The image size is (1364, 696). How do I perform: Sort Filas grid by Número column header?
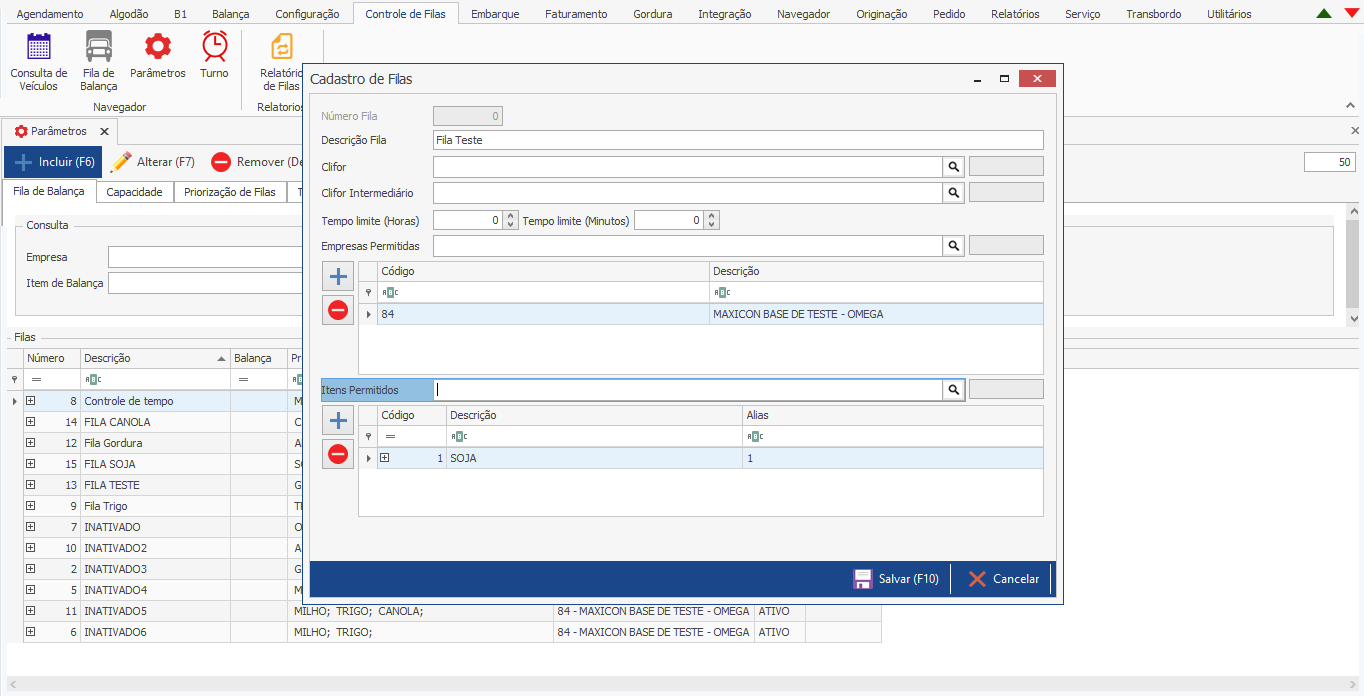[x=51, y=358]
